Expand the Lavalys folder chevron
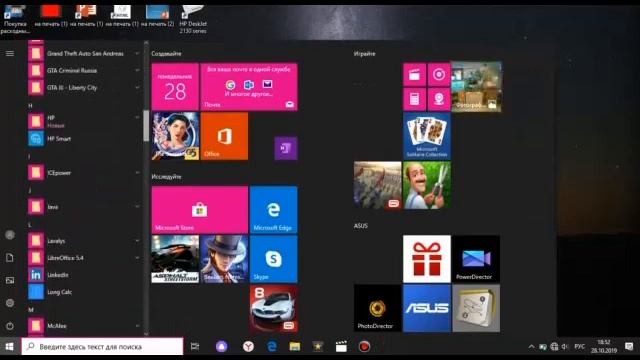Viewport: 640px width, 360px height. [137, 241]
